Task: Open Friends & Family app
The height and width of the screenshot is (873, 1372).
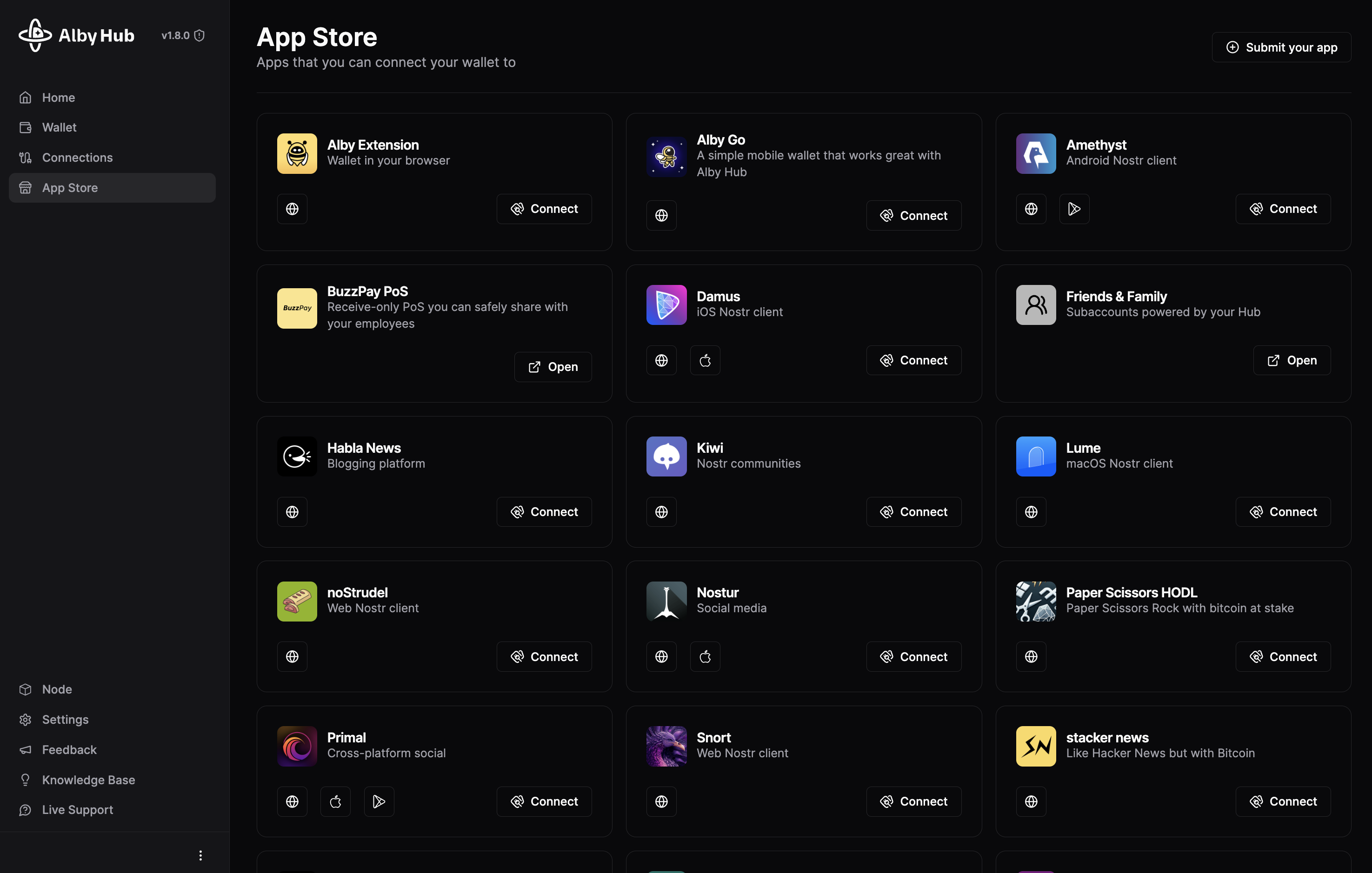Action: [x=1292, y=360]
